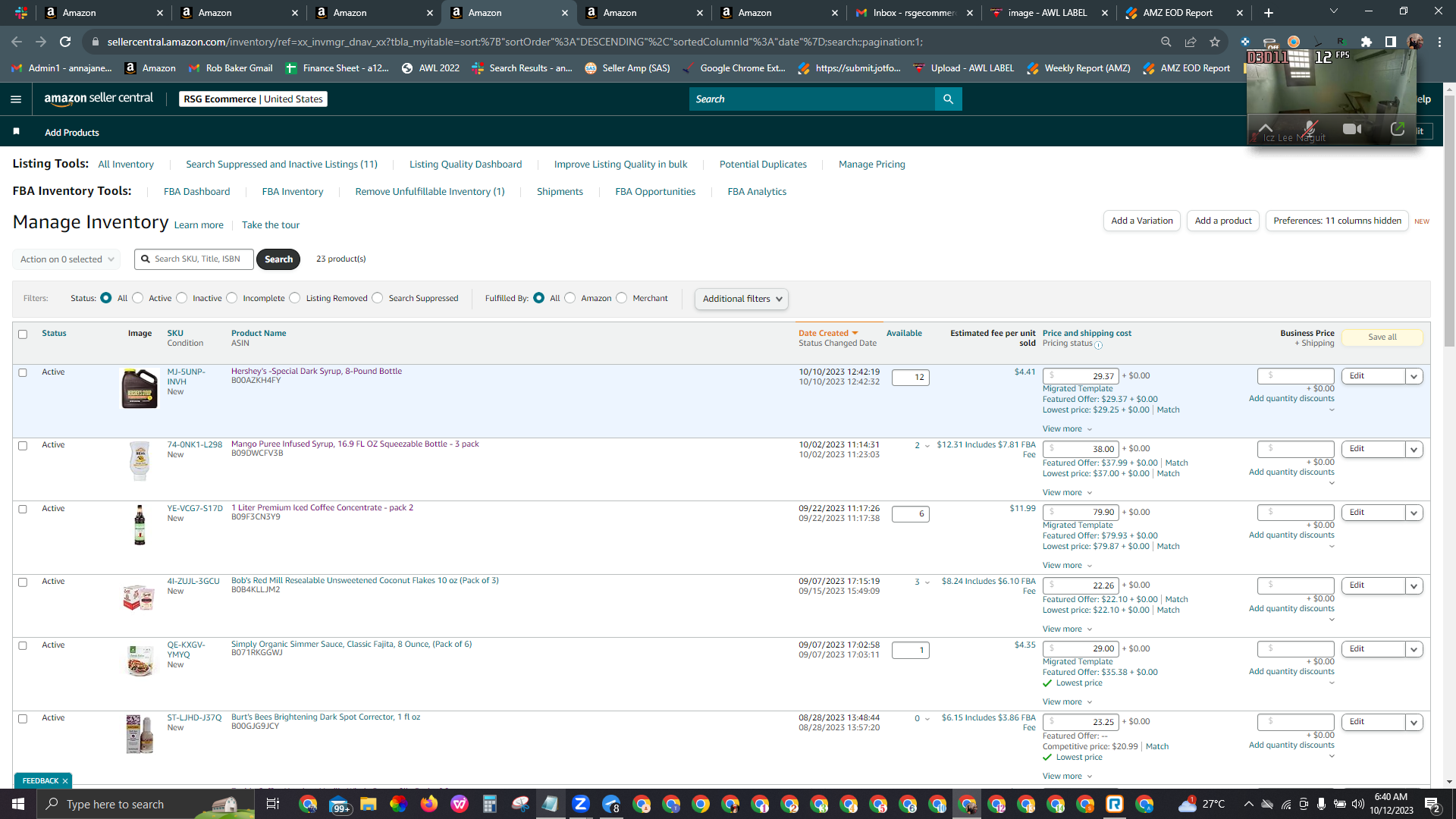Image resolution: width=1456 pixels, height=819 pixels.
Task: Select the Active status radio button
Action: [138, 298]
